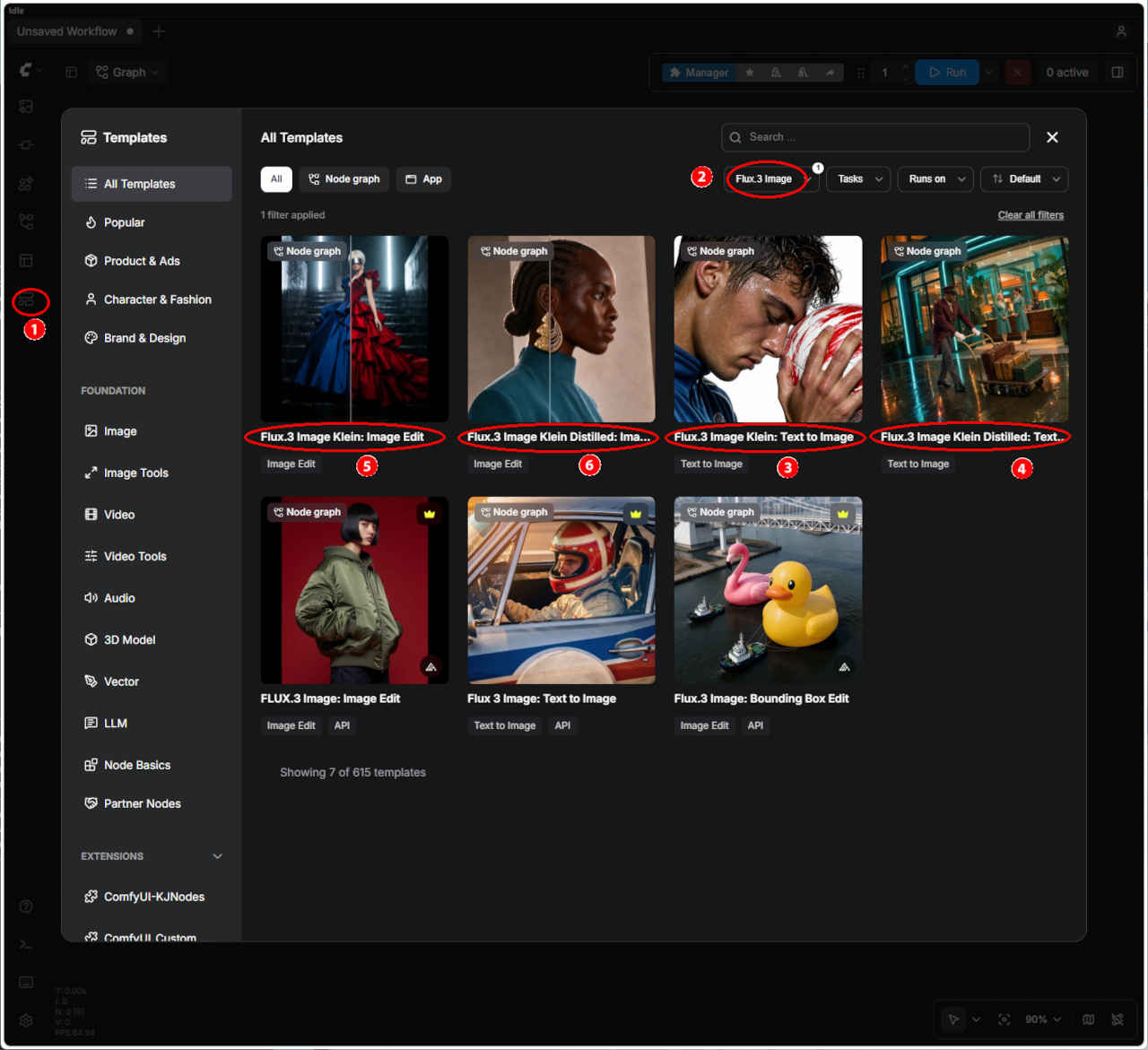Click the new workflow plus icon
Image resolution: width=1148 pixels, height=1050 pixels.
[x=159, y=31]
